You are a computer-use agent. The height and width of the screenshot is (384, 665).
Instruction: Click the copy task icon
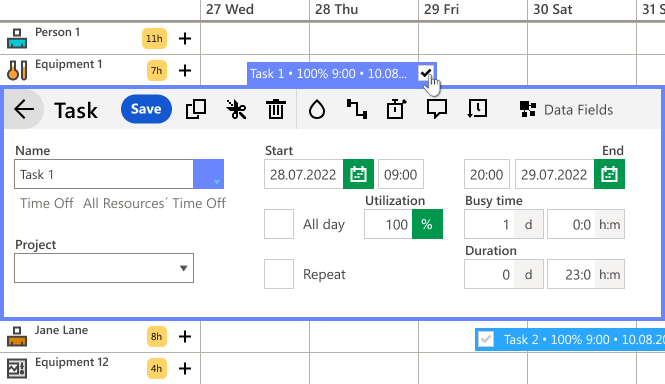pos(196,109)
